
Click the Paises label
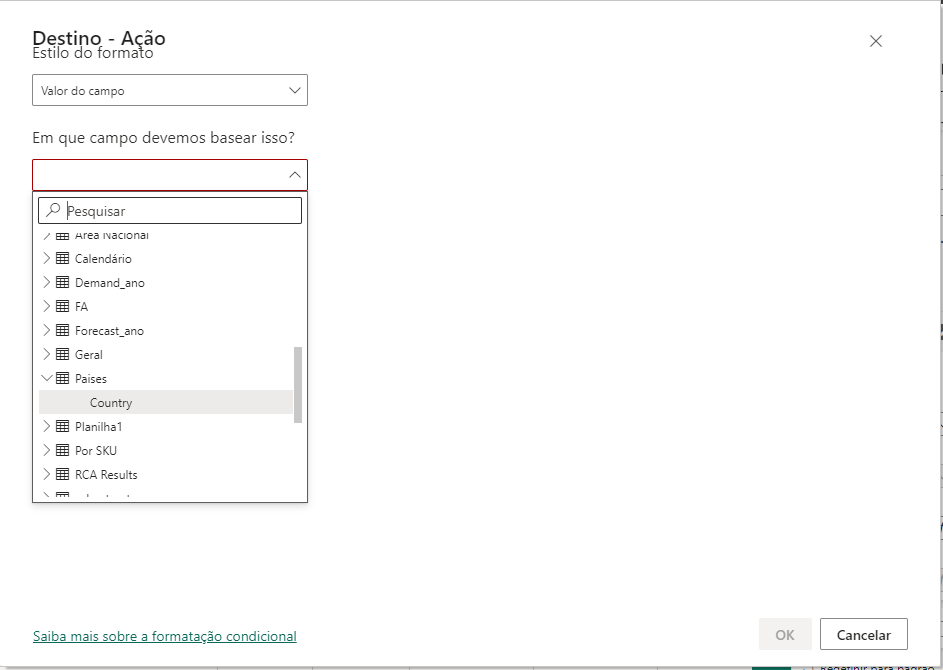[x=90, y=379]
